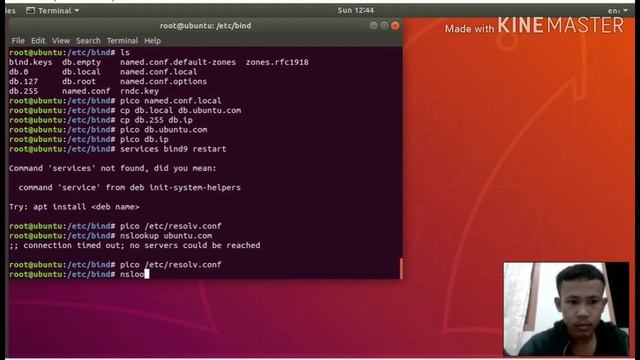This screenshot has width=640, height=360.
Task: Click the 'db.root' file name
Action: click(79, 82)
